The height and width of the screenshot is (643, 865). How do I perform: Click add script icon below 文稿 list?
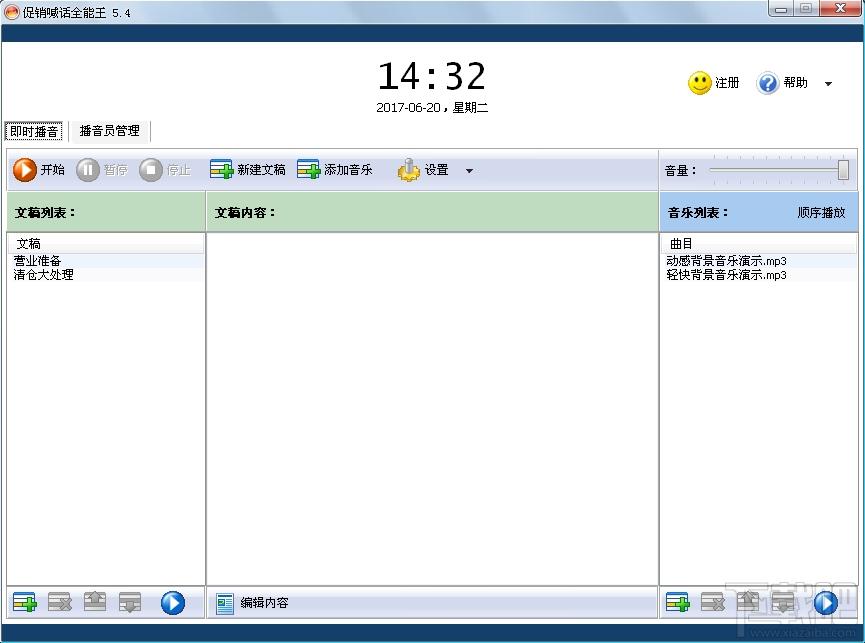click(25, 602)
